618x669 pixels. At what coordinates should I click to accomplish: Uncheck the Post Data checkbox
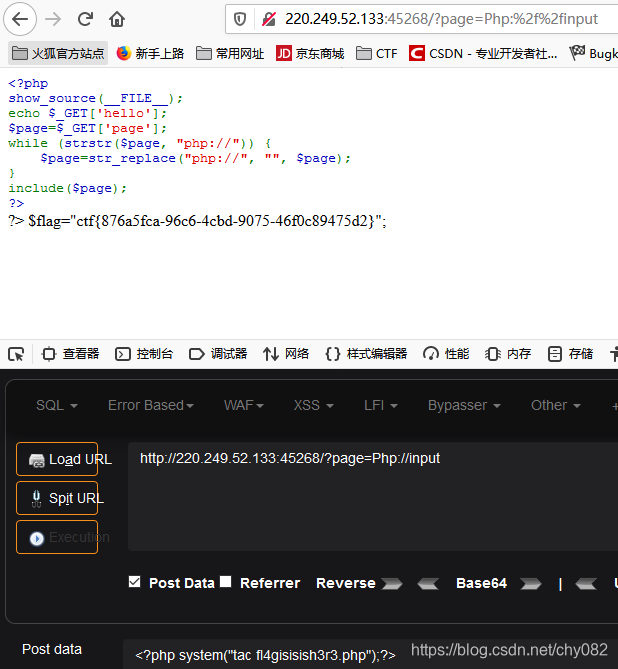pyautogui.click(x=134, y=582)
